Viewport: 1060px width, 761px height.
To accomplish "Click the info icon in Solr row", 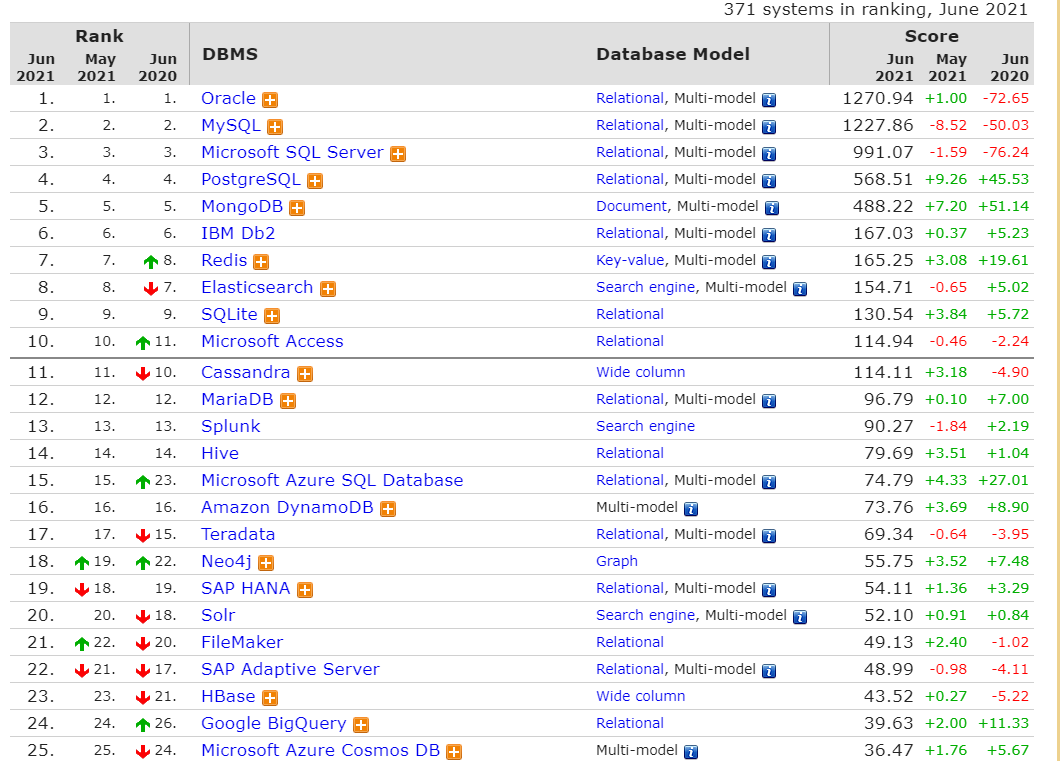I will click(800, 617).
